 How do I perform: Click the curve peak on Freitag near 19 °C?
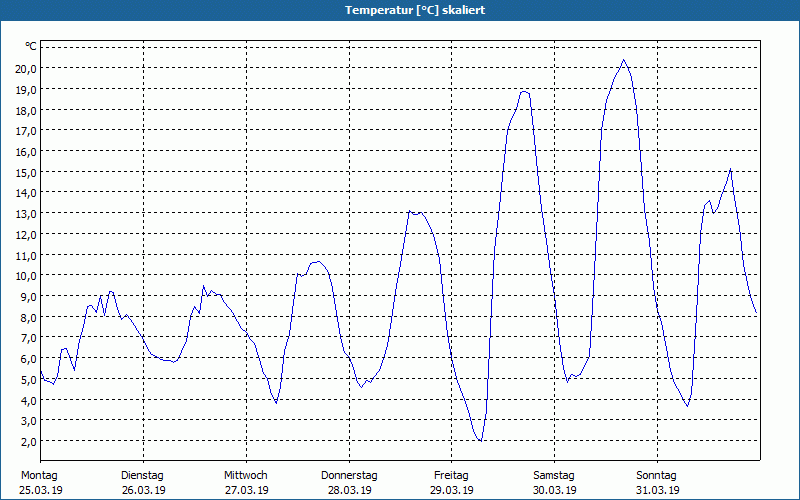(x=524, y=92)
